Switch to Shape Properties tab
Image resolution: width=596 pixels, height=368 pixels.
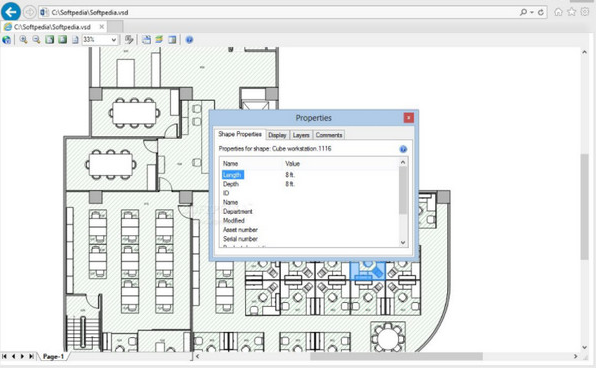(239, 134)
